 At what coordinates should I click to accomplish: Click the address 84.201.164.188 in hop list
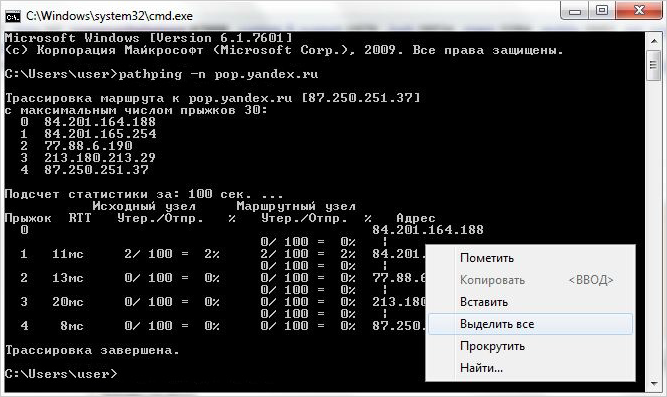coord(100,122)
